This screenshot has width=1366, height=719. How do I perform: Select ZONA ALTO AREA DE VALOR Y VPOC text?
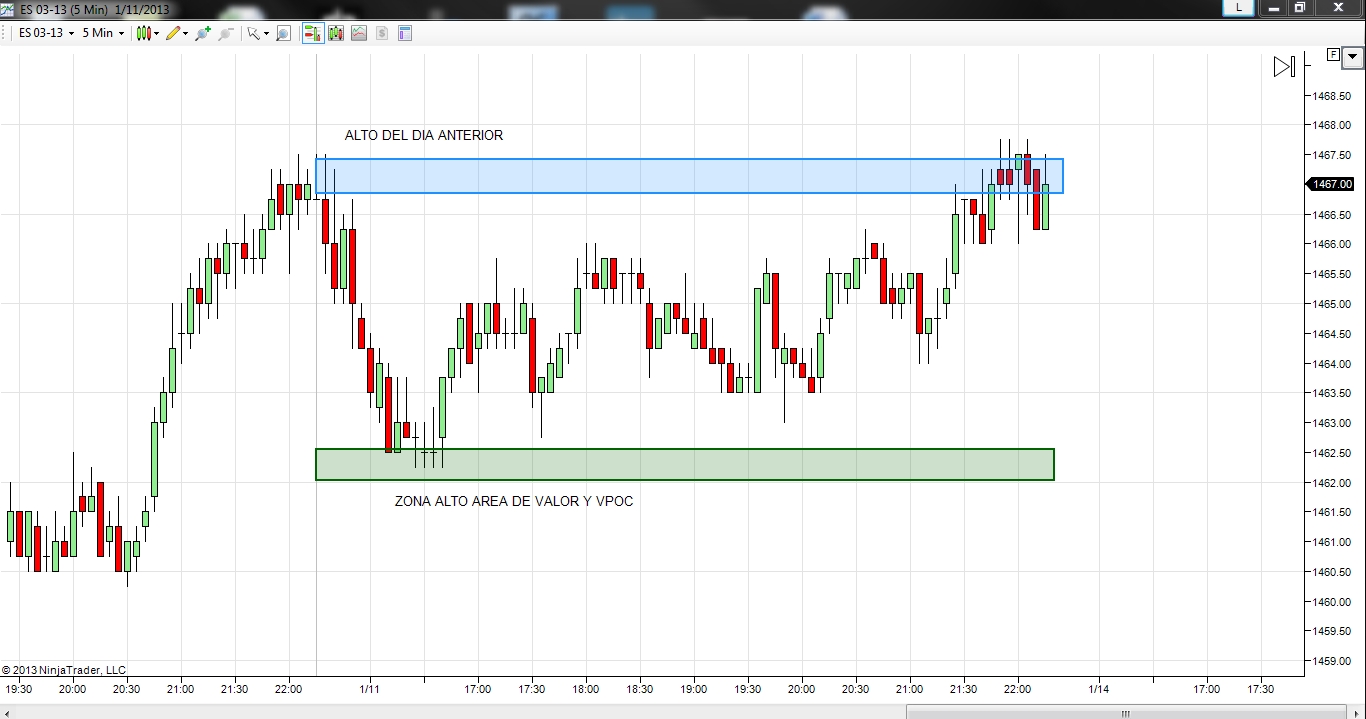point(514,501)
